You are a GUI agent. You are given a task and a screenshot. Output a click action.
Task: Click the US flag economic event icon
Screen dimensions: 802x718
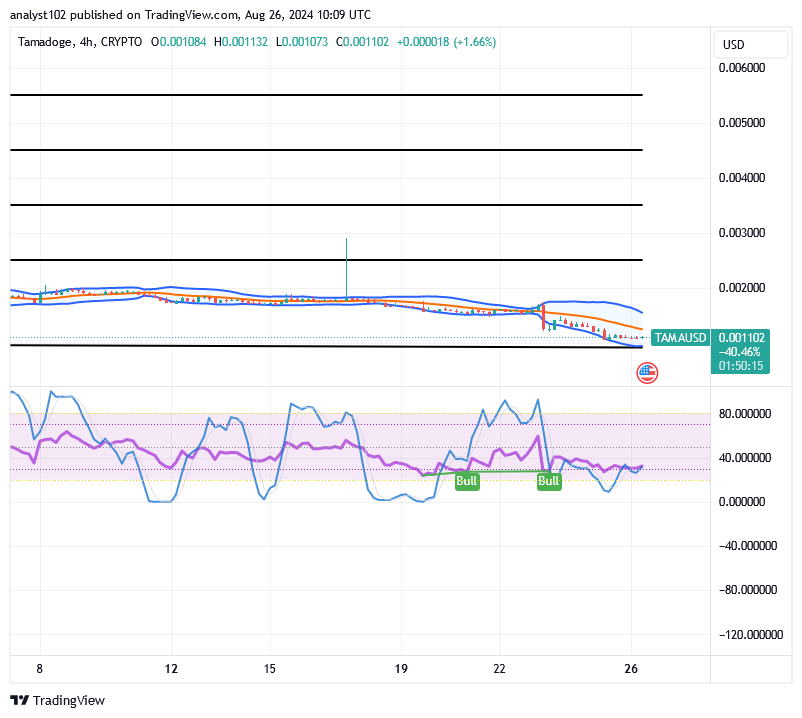point(647,372)
